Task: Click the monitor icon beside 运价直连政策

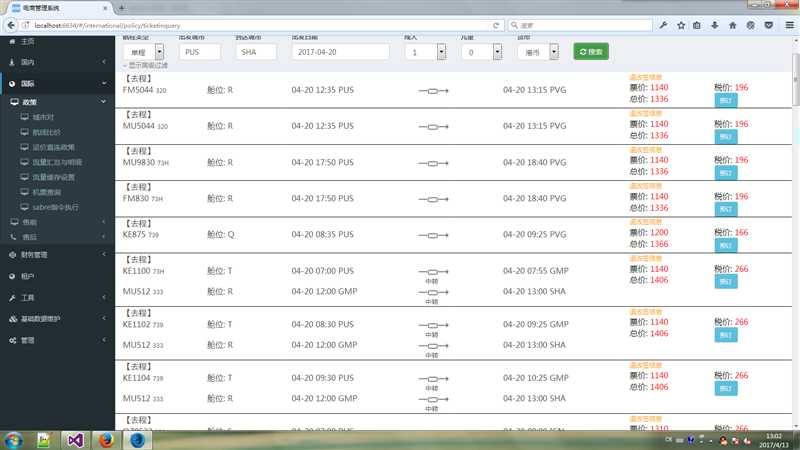Action: (x=24, y=147)
